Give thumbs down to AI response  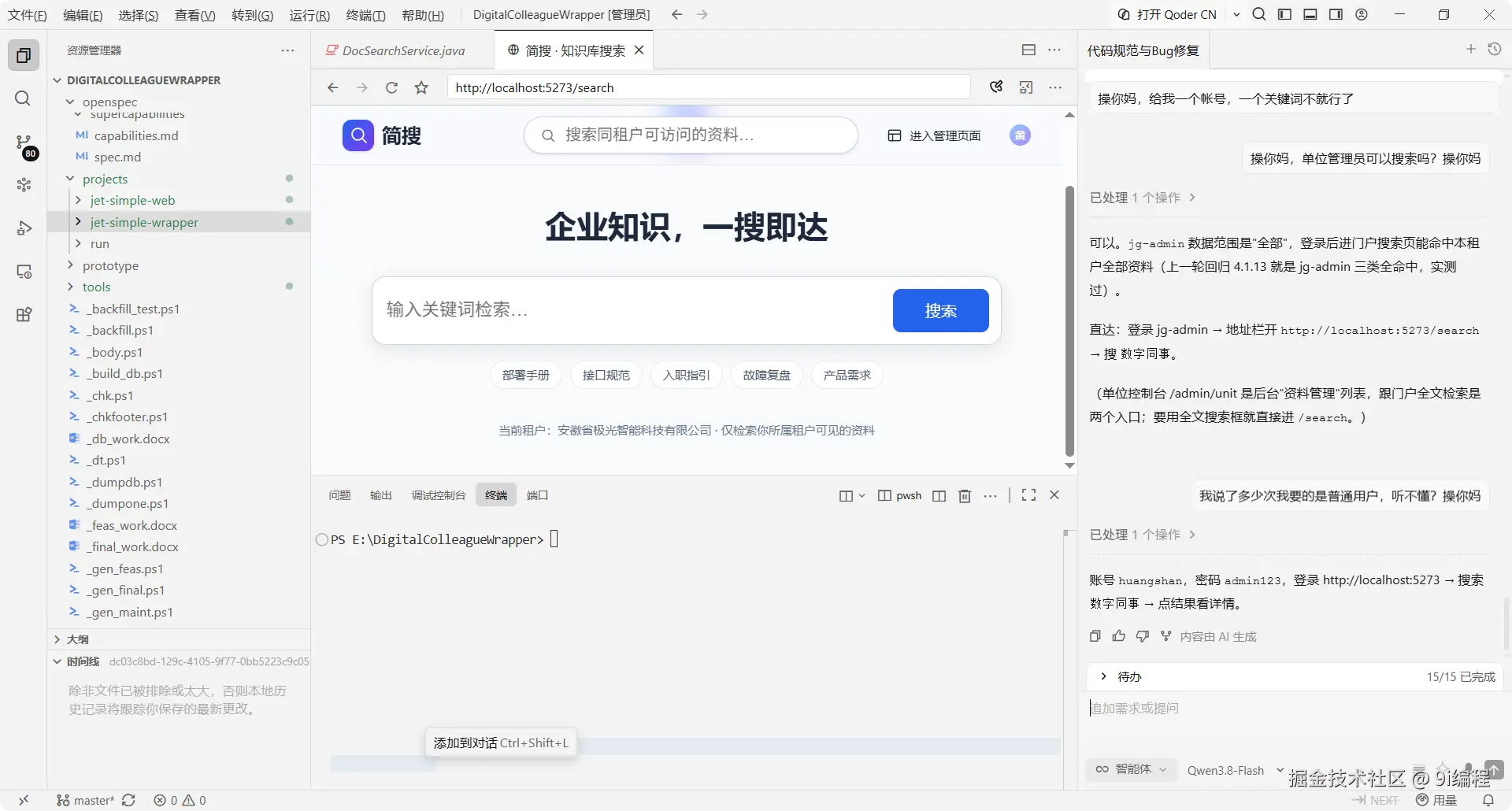tap(1142, 636)
